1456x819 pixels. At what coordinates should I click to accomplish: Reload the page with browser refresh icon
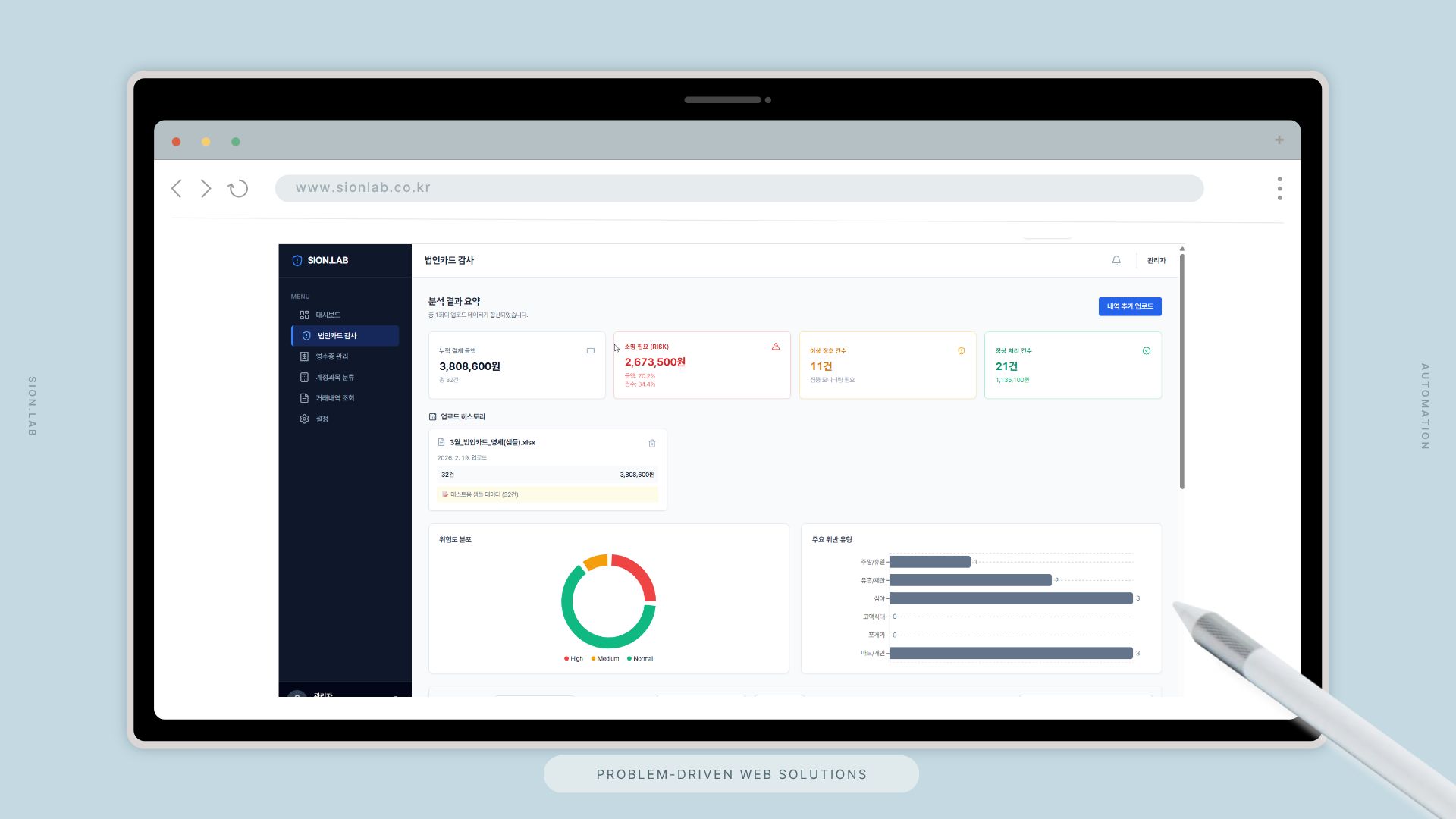[x=238, y=189]
